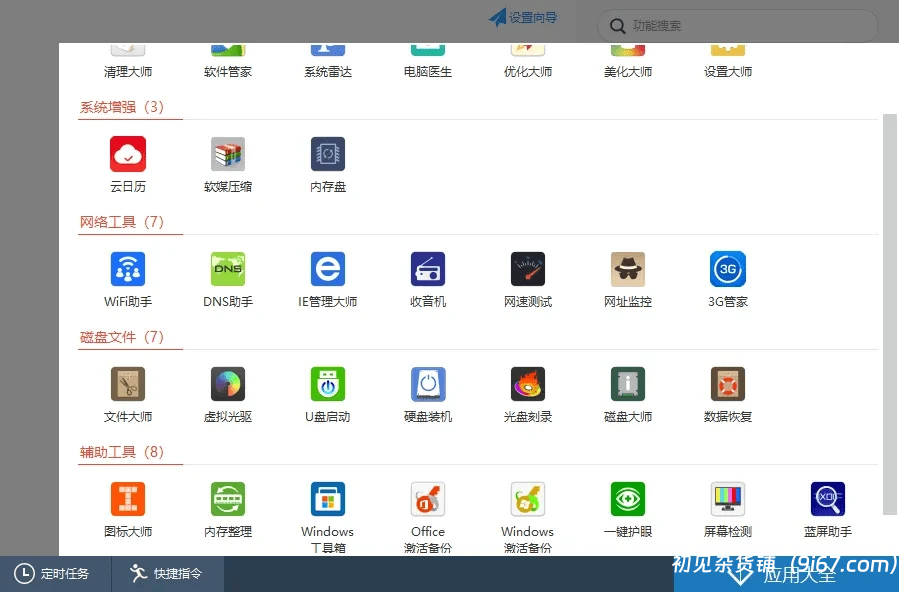Screen dimensions: 899x592
Task: Open the U盘启动 utility
Action: (x=327, y=393)
